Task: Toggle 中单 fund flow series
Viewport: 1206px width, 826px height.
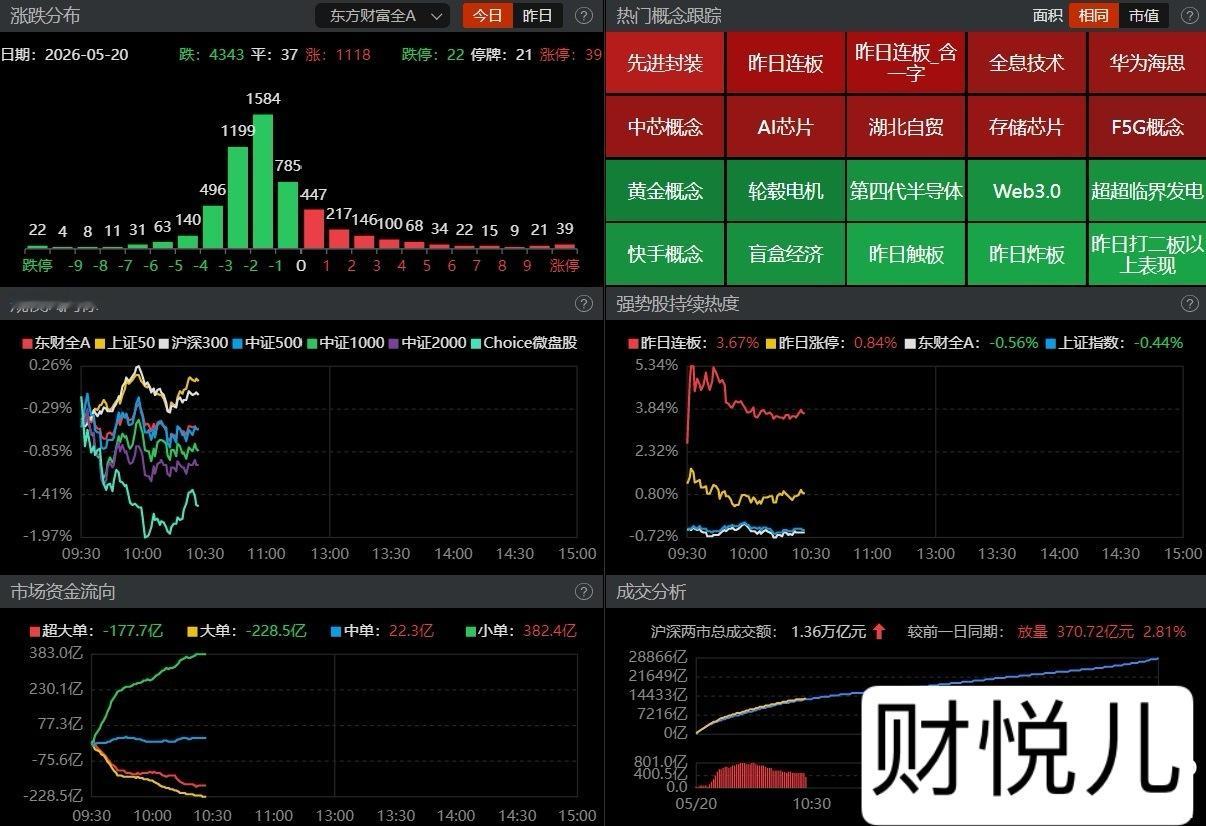Action: click(x=381, y=631)
